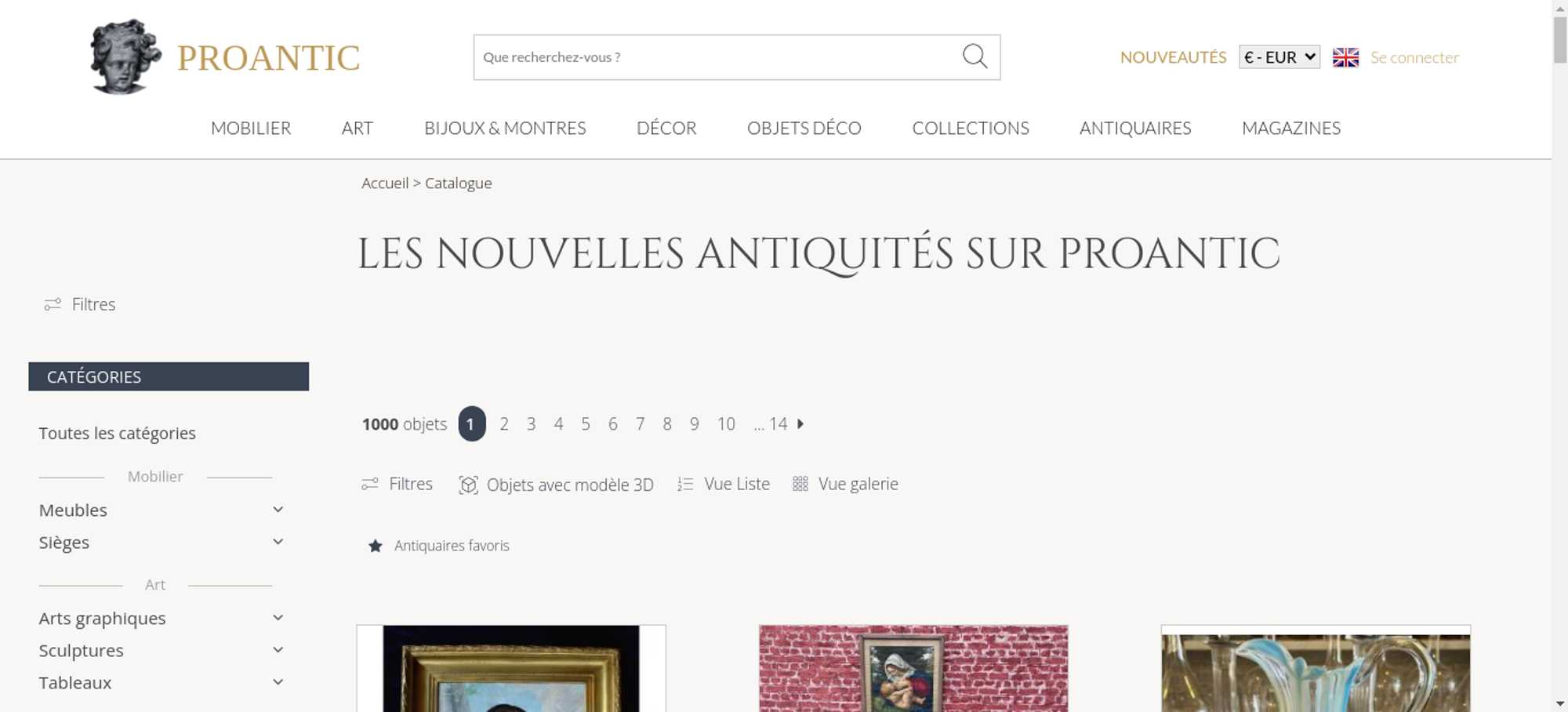Open the BIJOUX & MONTRES menu
The height and width of the screenshot is (712, 1568).
505,128
